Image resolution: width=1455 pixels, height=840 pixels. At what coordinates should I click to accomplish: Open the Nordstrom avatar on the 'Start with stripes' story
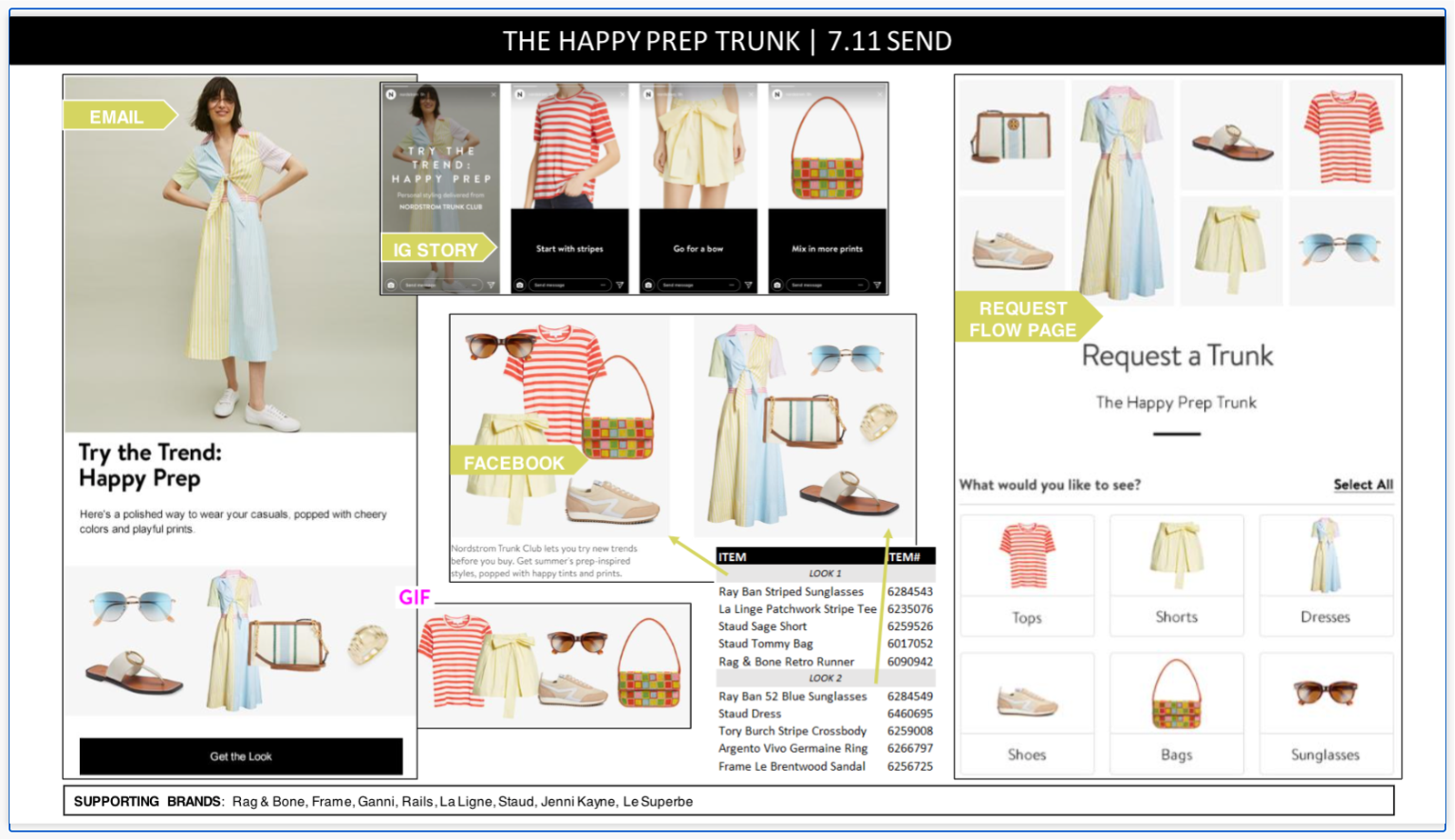point(520,95)
